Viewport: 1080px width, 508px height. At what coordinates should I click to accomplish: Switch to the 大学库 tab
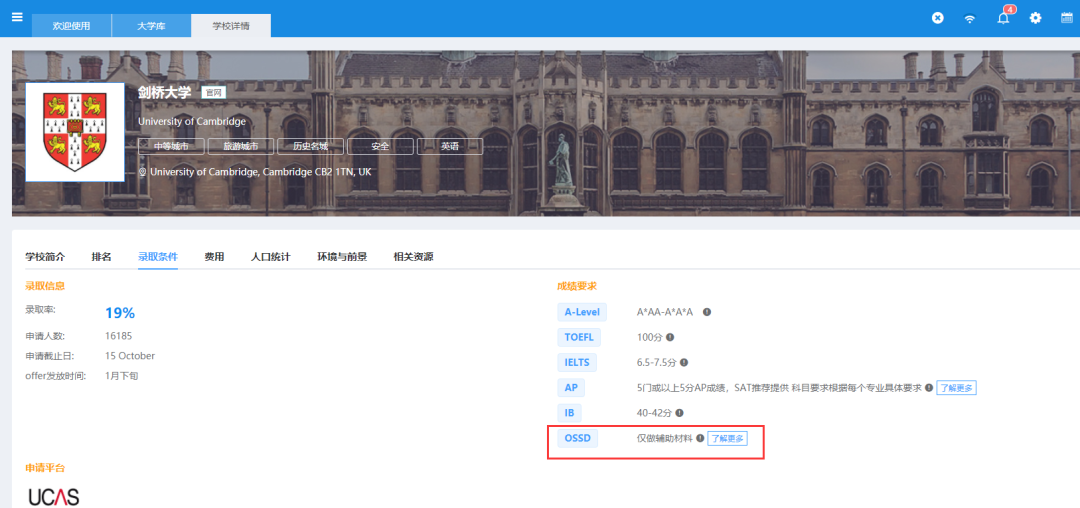pos(152,26)
